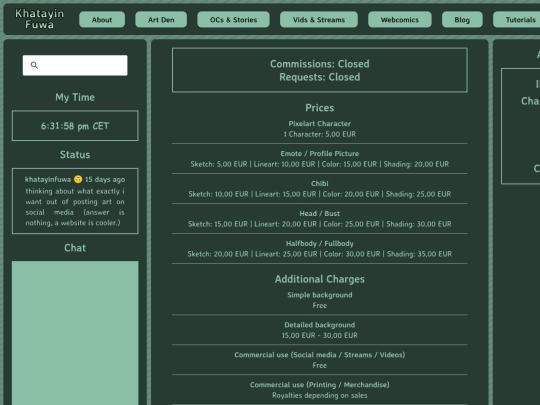
Task: Click 'Commercial use (Social media / Streams / Videos)'
Action: coord(320,355)
